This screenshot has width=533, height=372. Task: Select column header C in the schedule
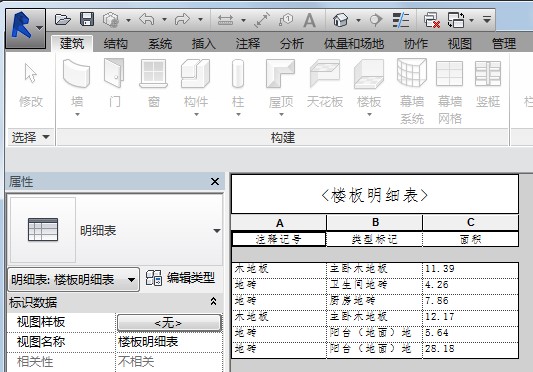pos(470,222)
